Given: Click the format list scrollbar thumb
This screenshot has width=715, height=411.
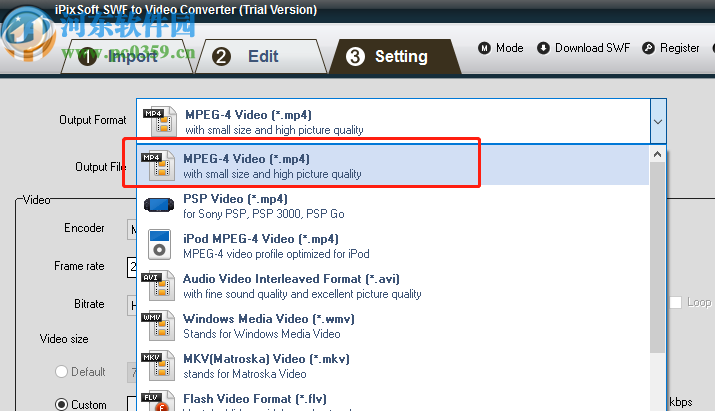Looking at the screenshot, I should tap(657, 257).
